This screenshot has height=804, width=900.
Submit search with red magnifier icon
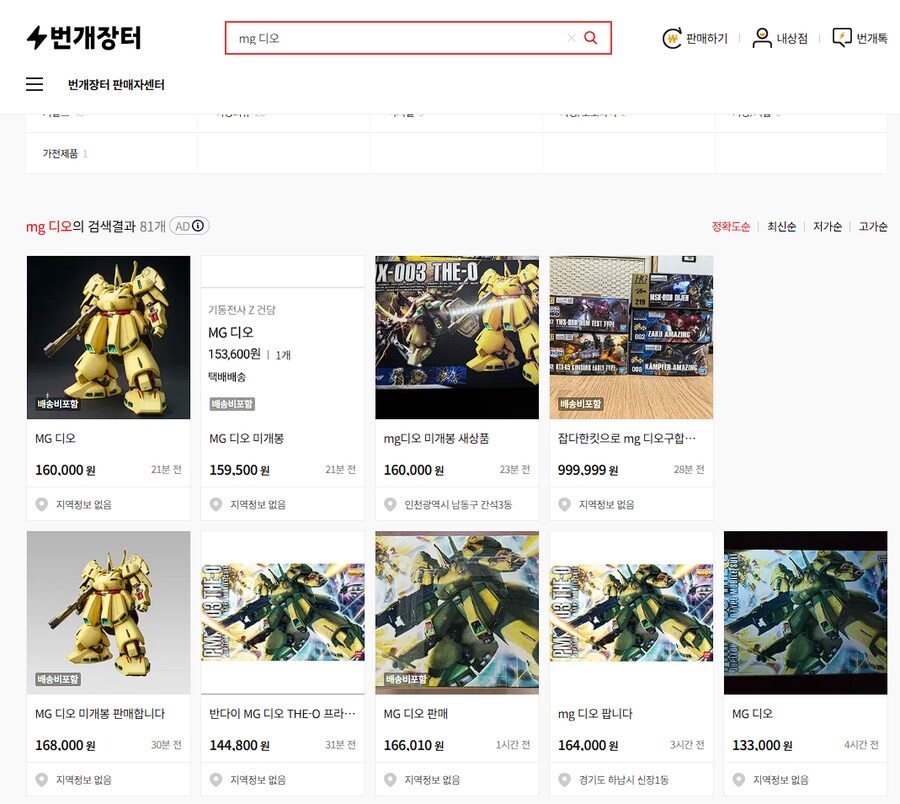(591, 38)
